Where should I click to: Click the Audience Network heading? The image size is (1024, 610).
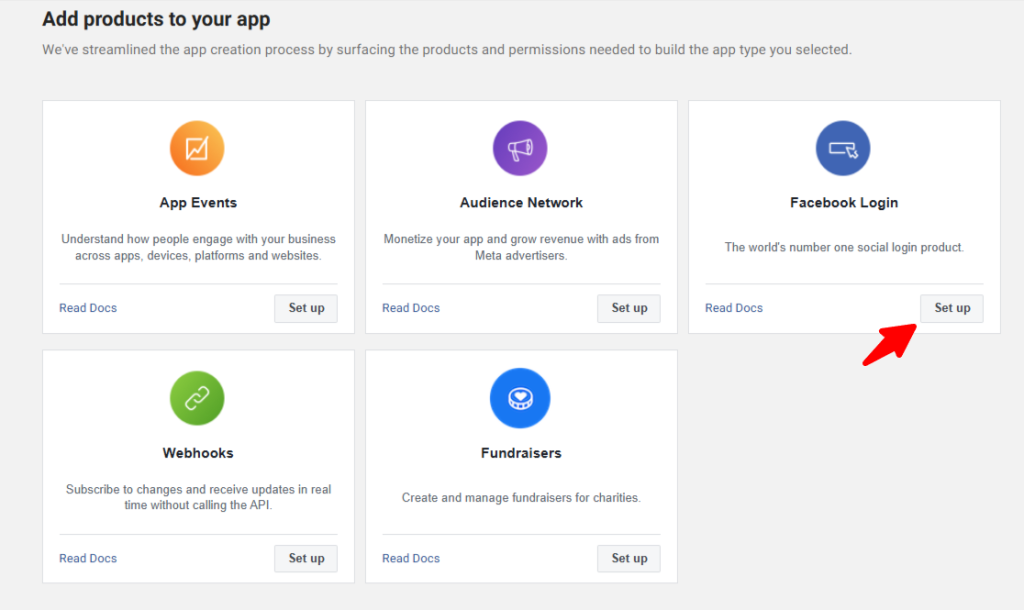[x=521, y=203]
